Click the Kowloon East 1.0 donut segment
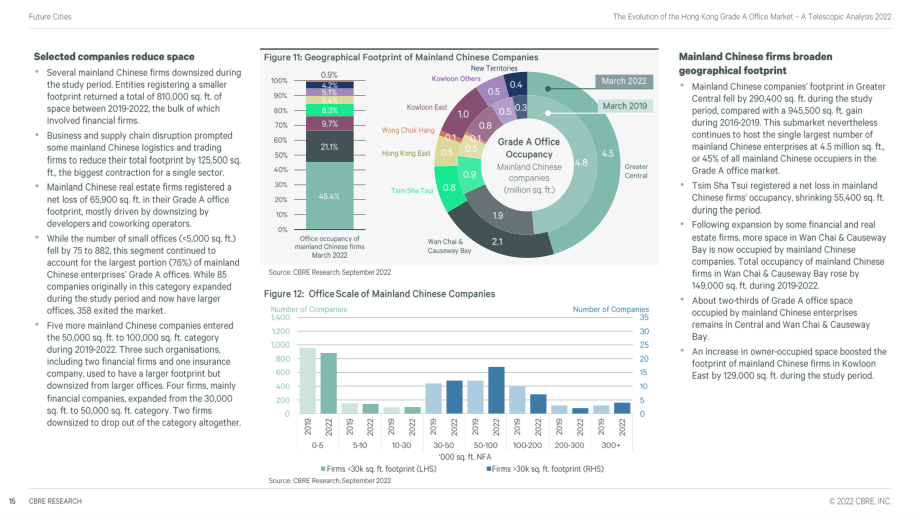This screenshot has width=920, height=518. pos(464,114)
